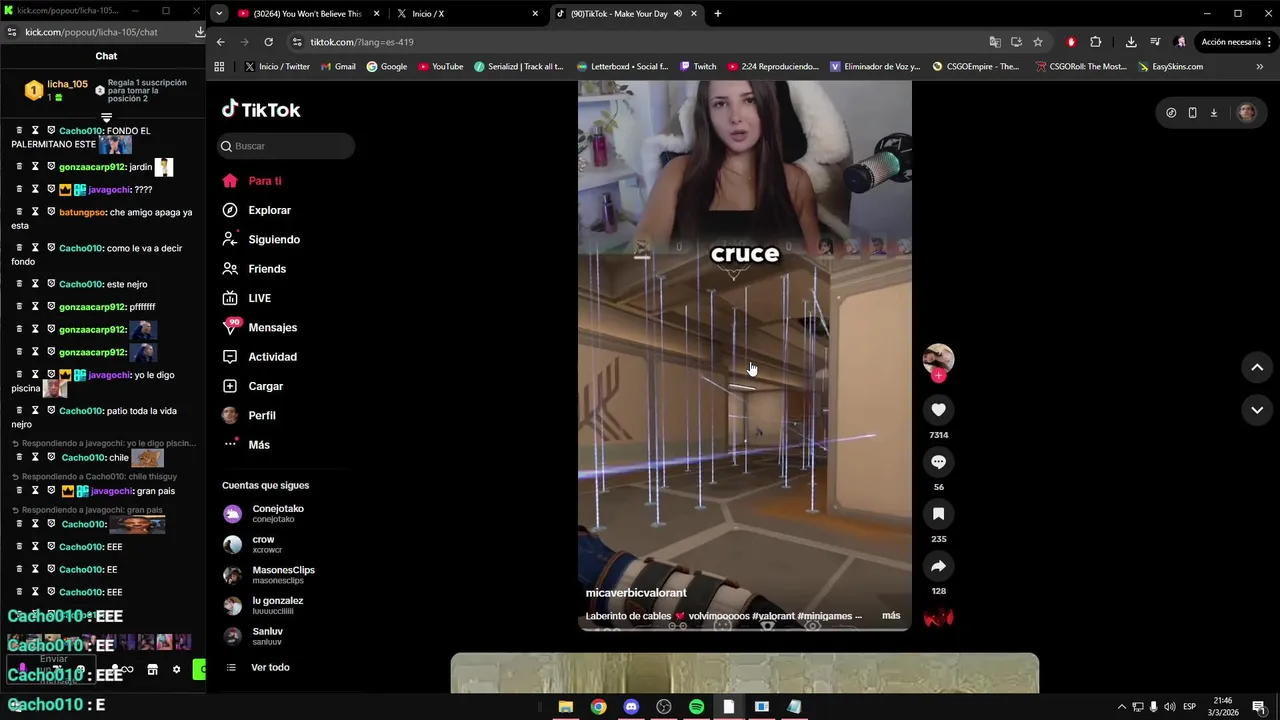
Task: Click TikTok desktop app download icon
Action: 1214,113
